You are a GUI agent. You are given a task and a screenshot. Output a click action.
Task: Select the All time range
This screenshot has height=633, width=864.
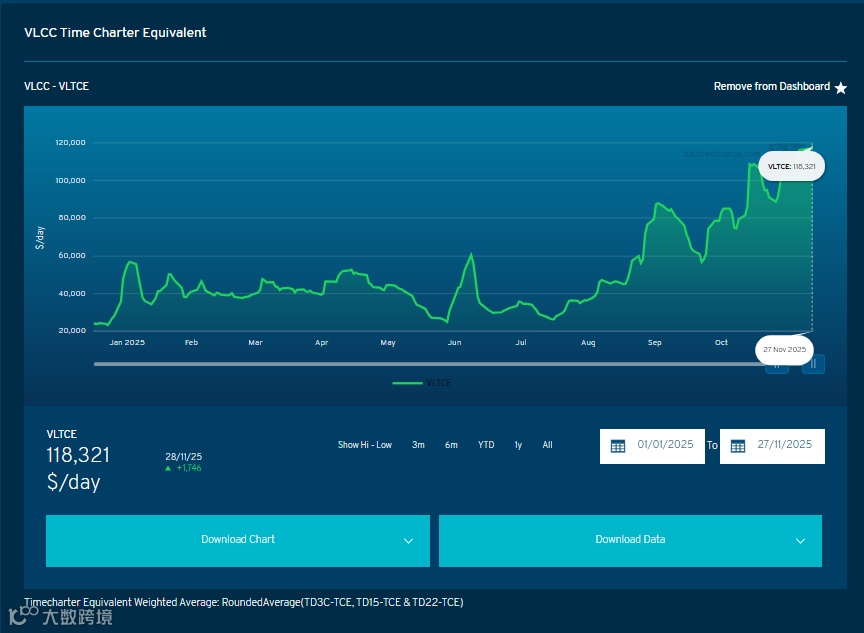point(547,445)
